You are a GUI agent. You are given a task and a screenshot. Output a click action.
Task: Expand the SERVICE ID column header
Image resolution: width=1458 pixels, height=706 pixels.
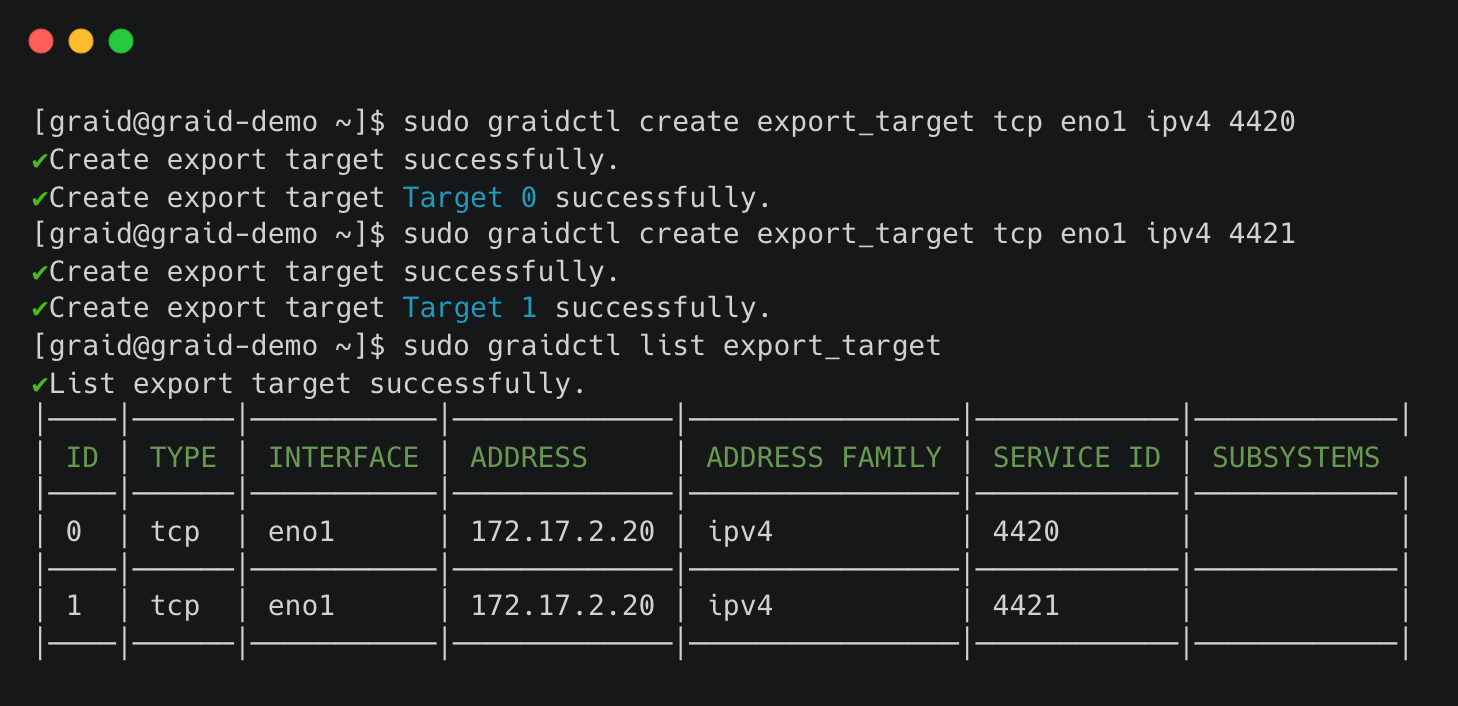[1075, 457]
